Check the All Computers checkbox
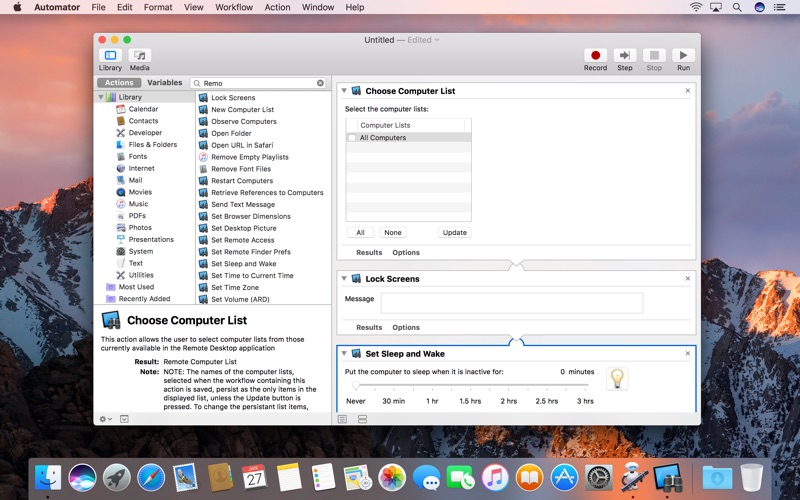This screenshot has width=800, height=500. [352, 137]
